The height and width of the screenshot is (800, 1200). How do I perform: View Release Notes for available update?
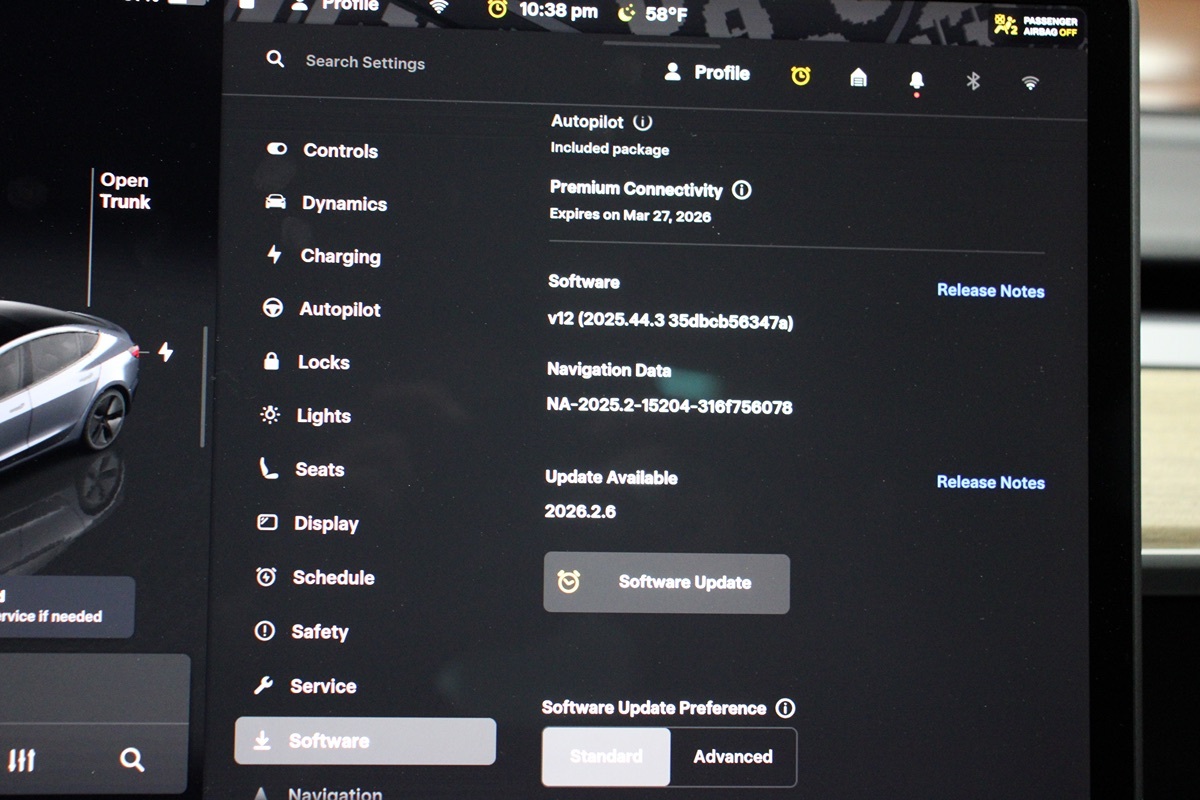coord(990,482)
